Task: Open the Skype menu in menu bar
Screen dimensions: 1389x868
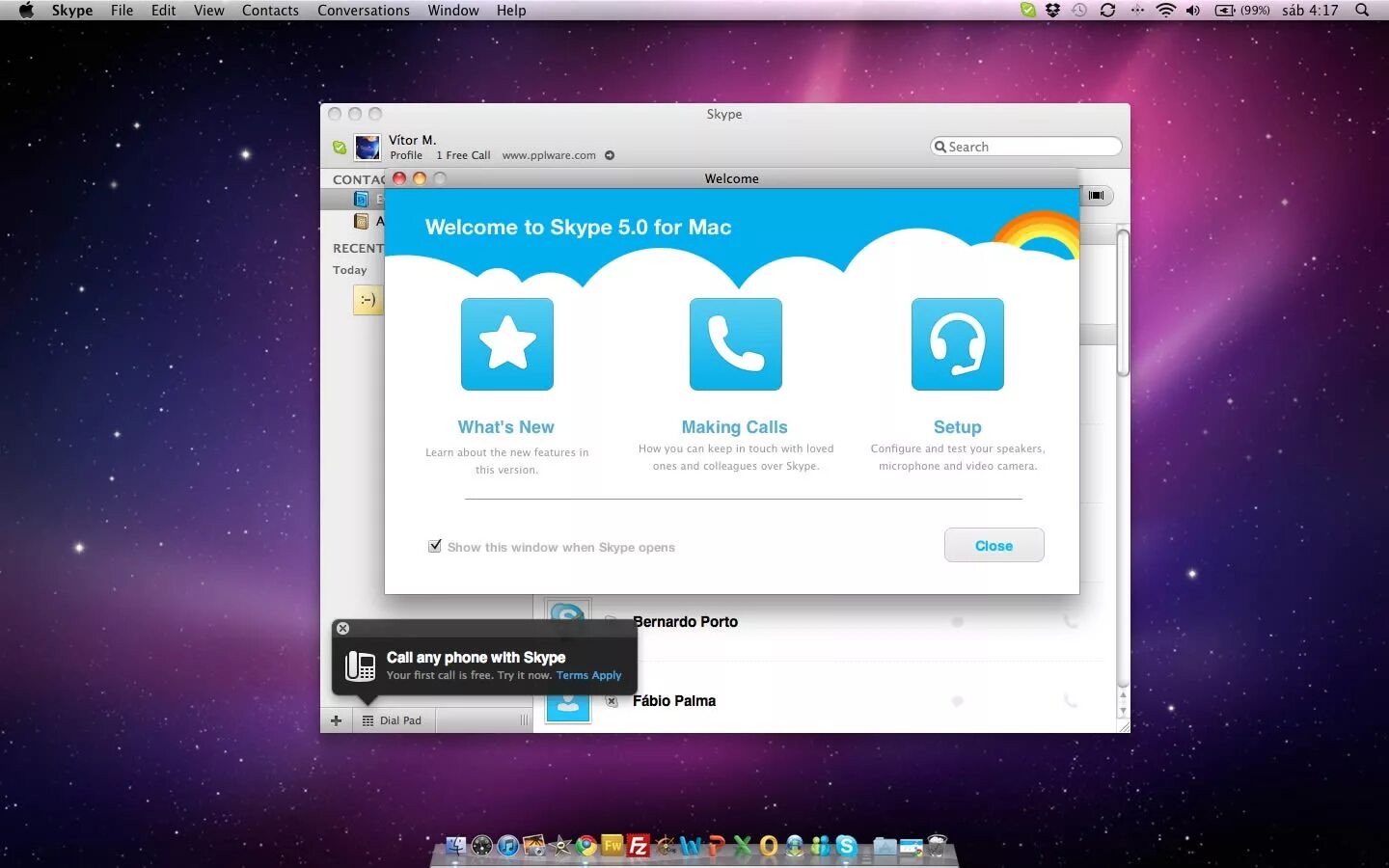Action: [x=72, y=11]
